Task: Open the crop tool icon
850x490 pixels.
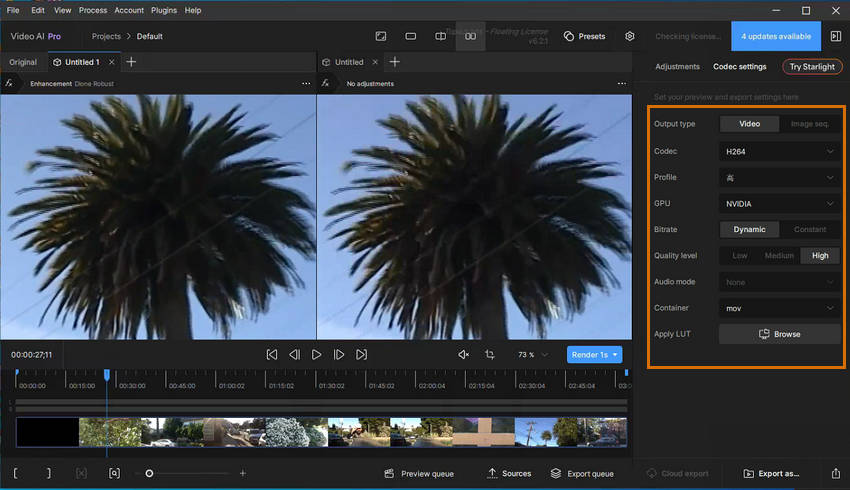Action: (x=490, y=354)
